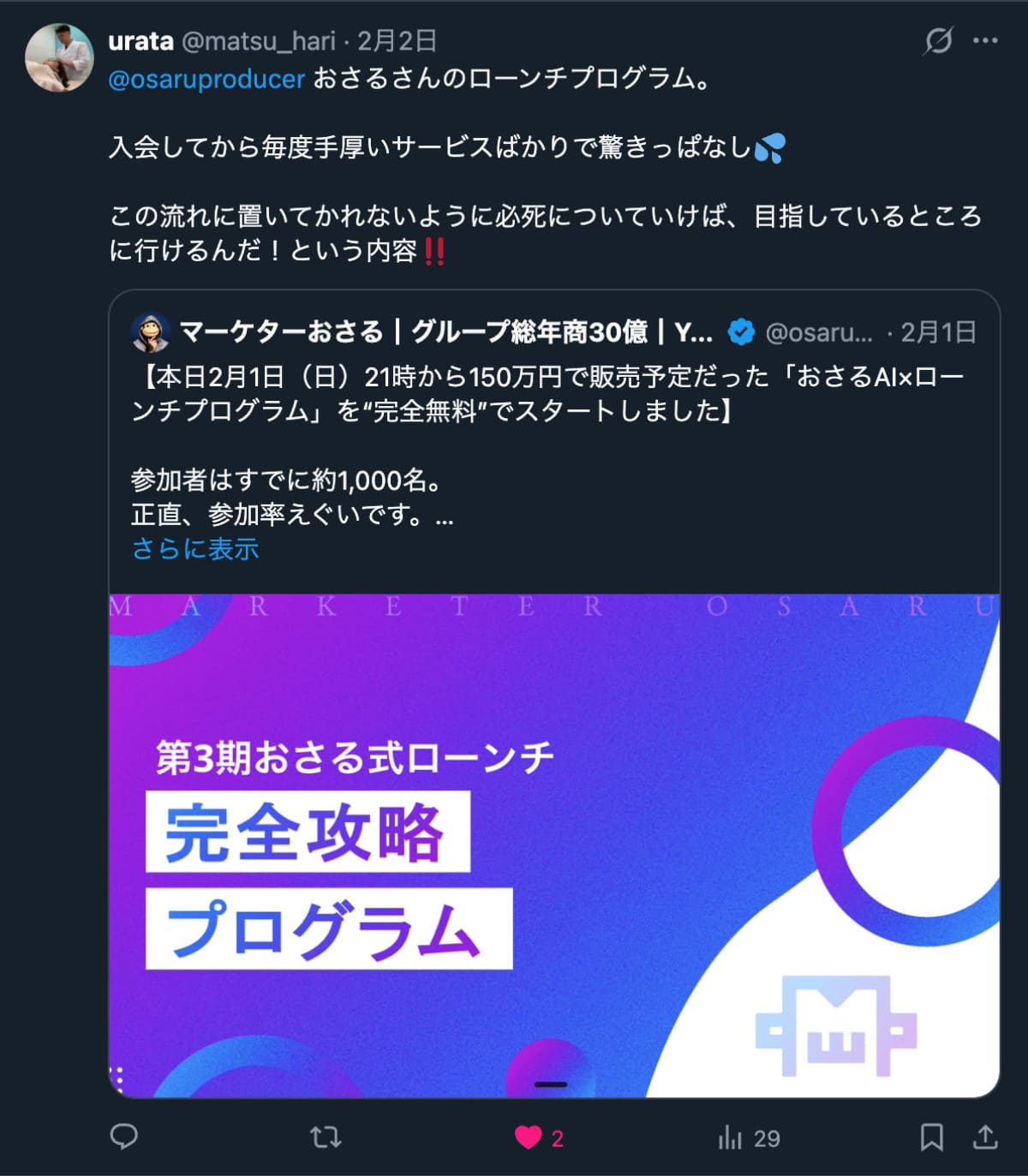Click the Grok circle slash icon
Screen dimensions: 1028x1176
tap(939, 40)
